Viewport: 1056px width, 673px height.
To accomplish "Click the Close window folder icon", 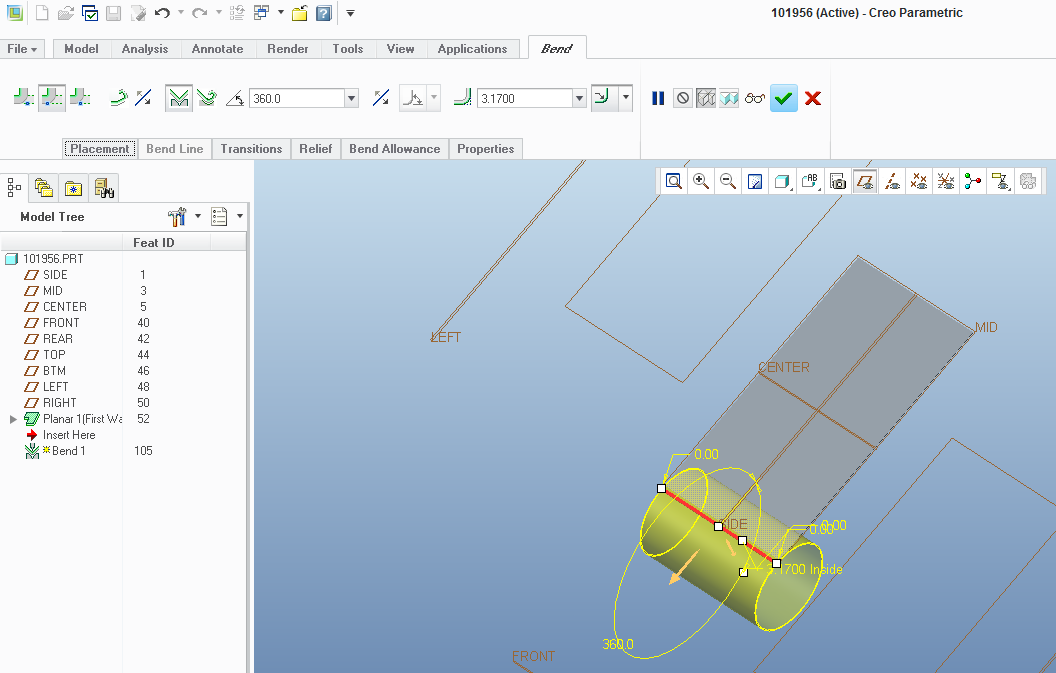I will (300, 13).
